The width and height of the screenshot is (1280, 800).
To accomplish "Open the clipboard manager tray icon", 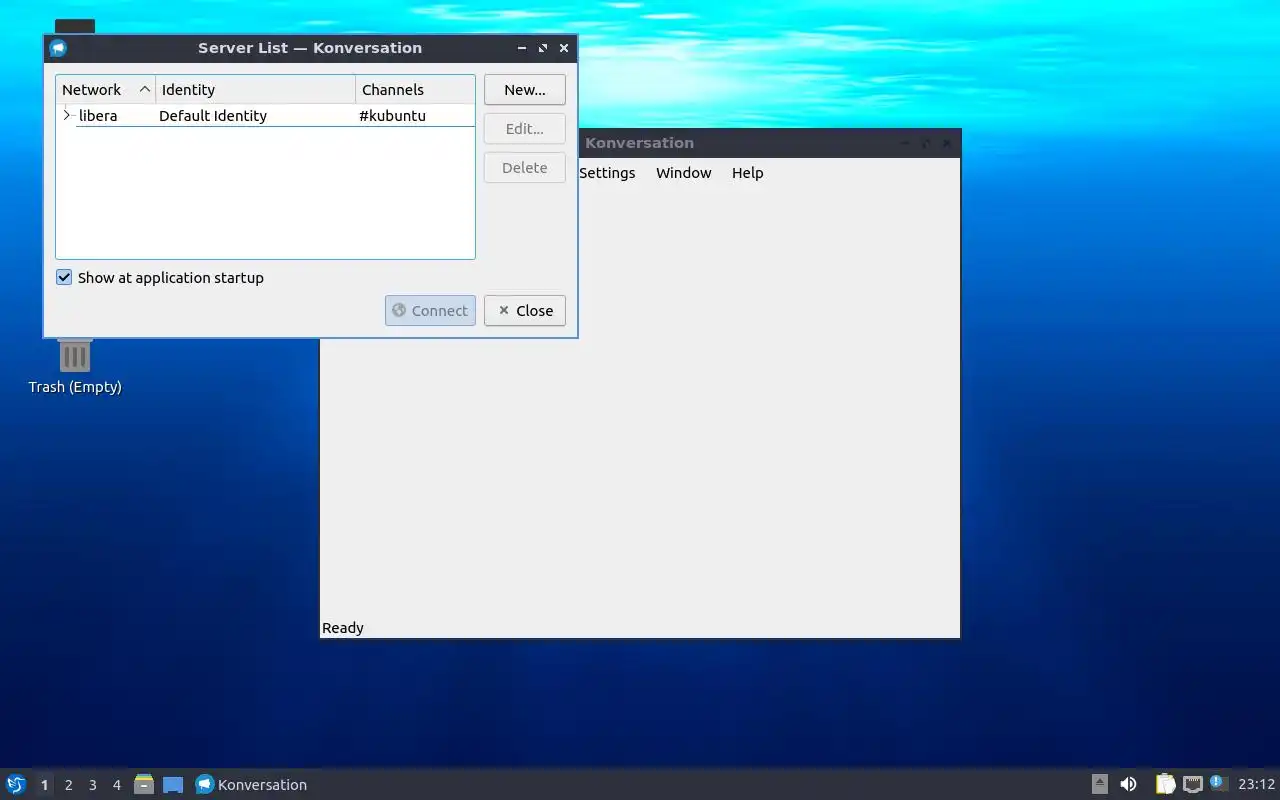I will click(x=1165, y=784).
